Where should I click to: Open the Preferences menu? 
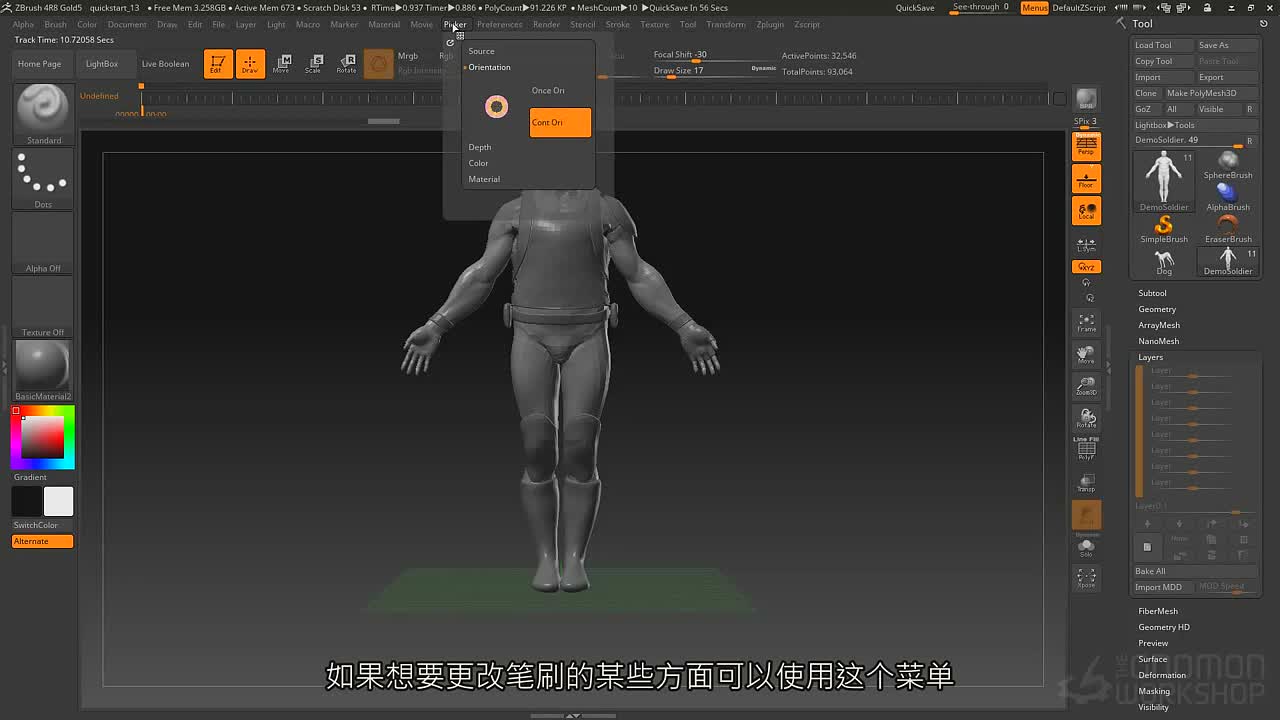pos(499,24)
